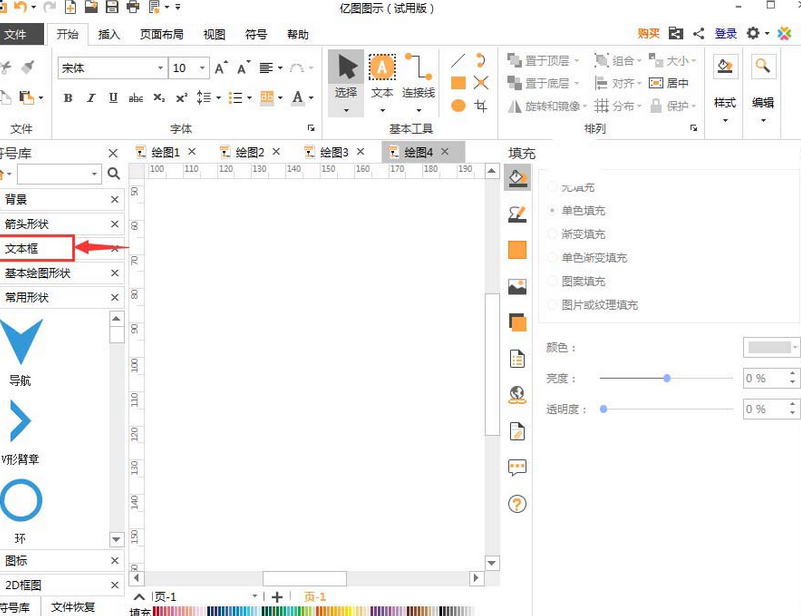Click the 亮度 brightness slider handle
Viewport: 801px width, 616px height.
coord(666,379)
